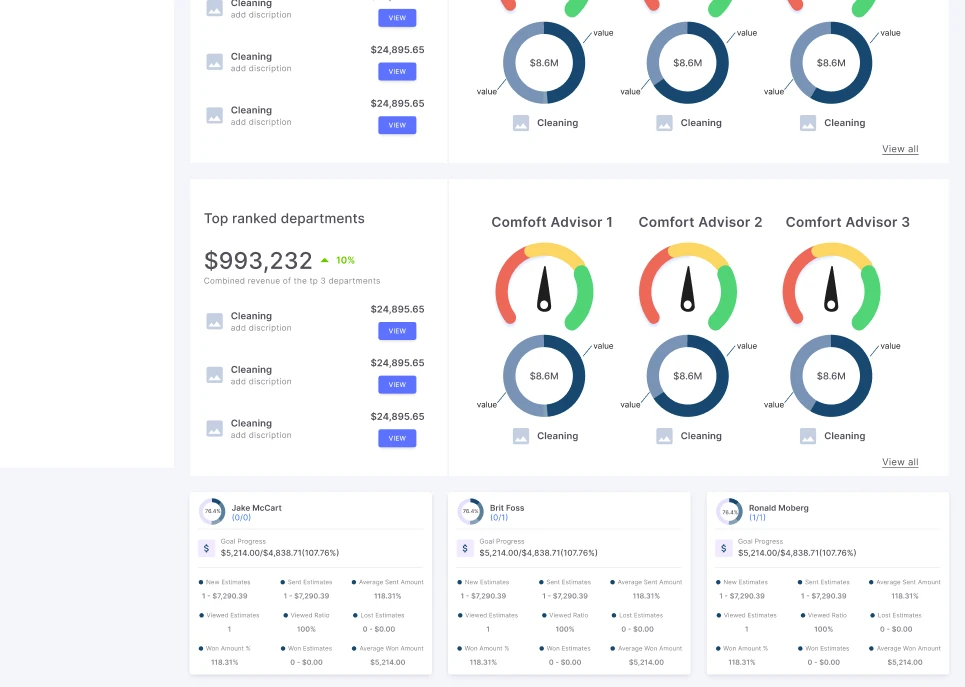Click image placeholder under Comfort Advisor 3 donut

coord(807,436)
